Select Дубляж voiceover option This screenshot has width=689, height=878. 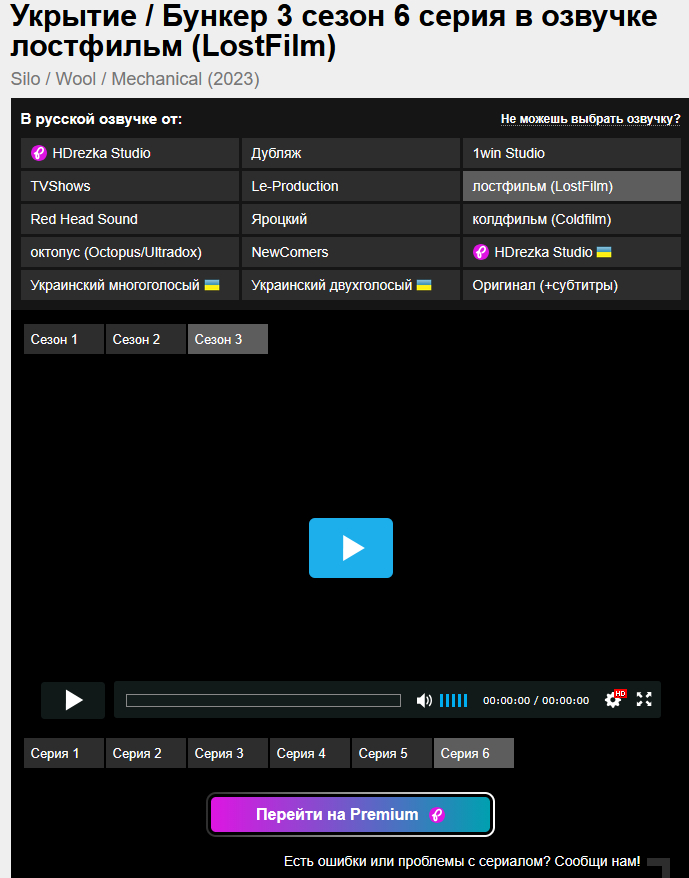351,153
